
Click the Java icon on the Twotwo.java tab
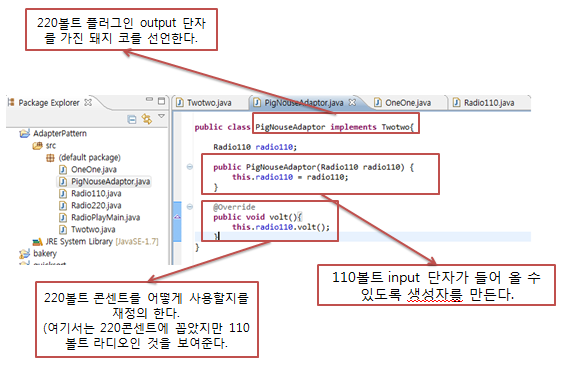[180, 102]
